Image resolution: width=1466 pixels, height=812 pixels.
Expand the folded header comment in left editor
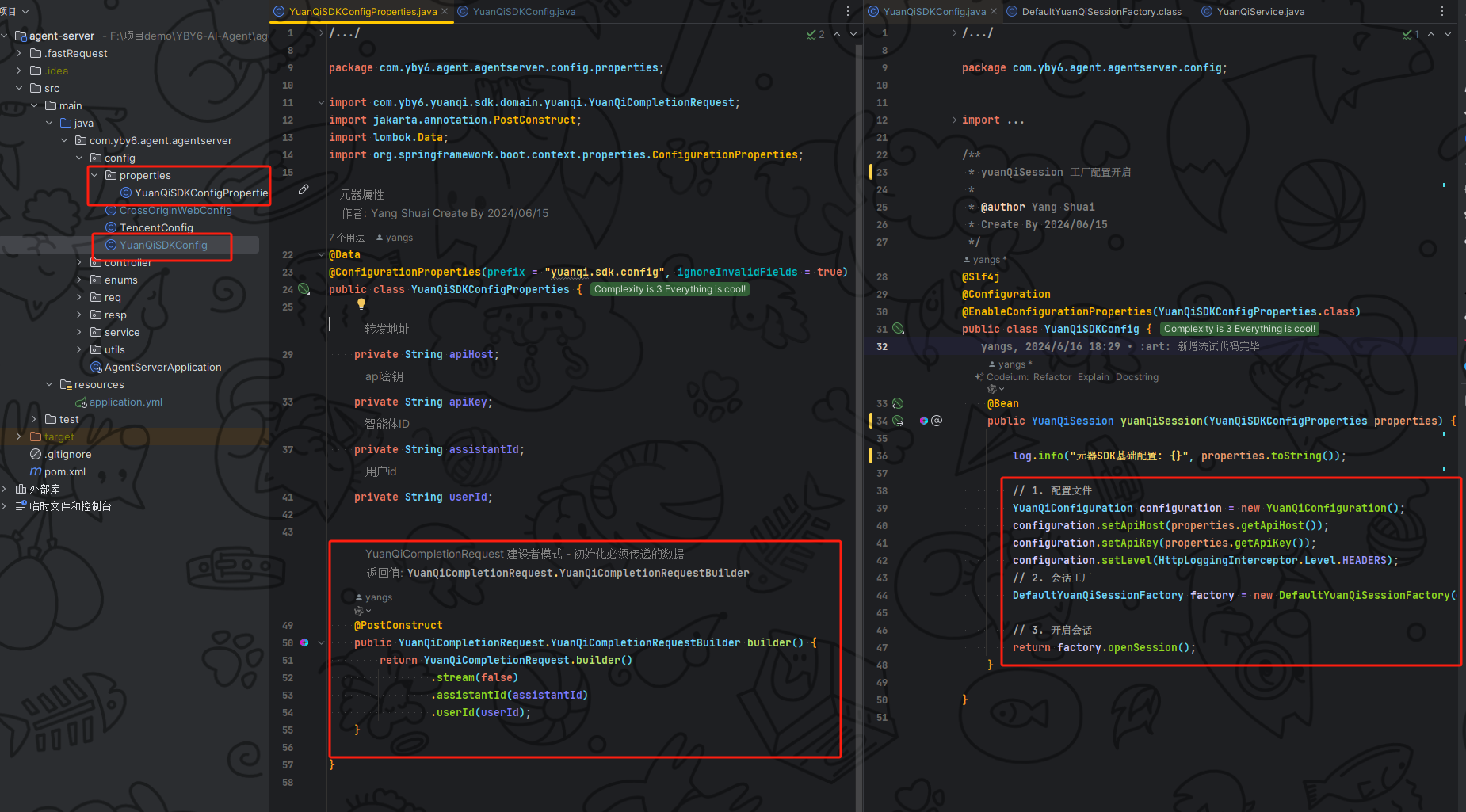point(321,32)
